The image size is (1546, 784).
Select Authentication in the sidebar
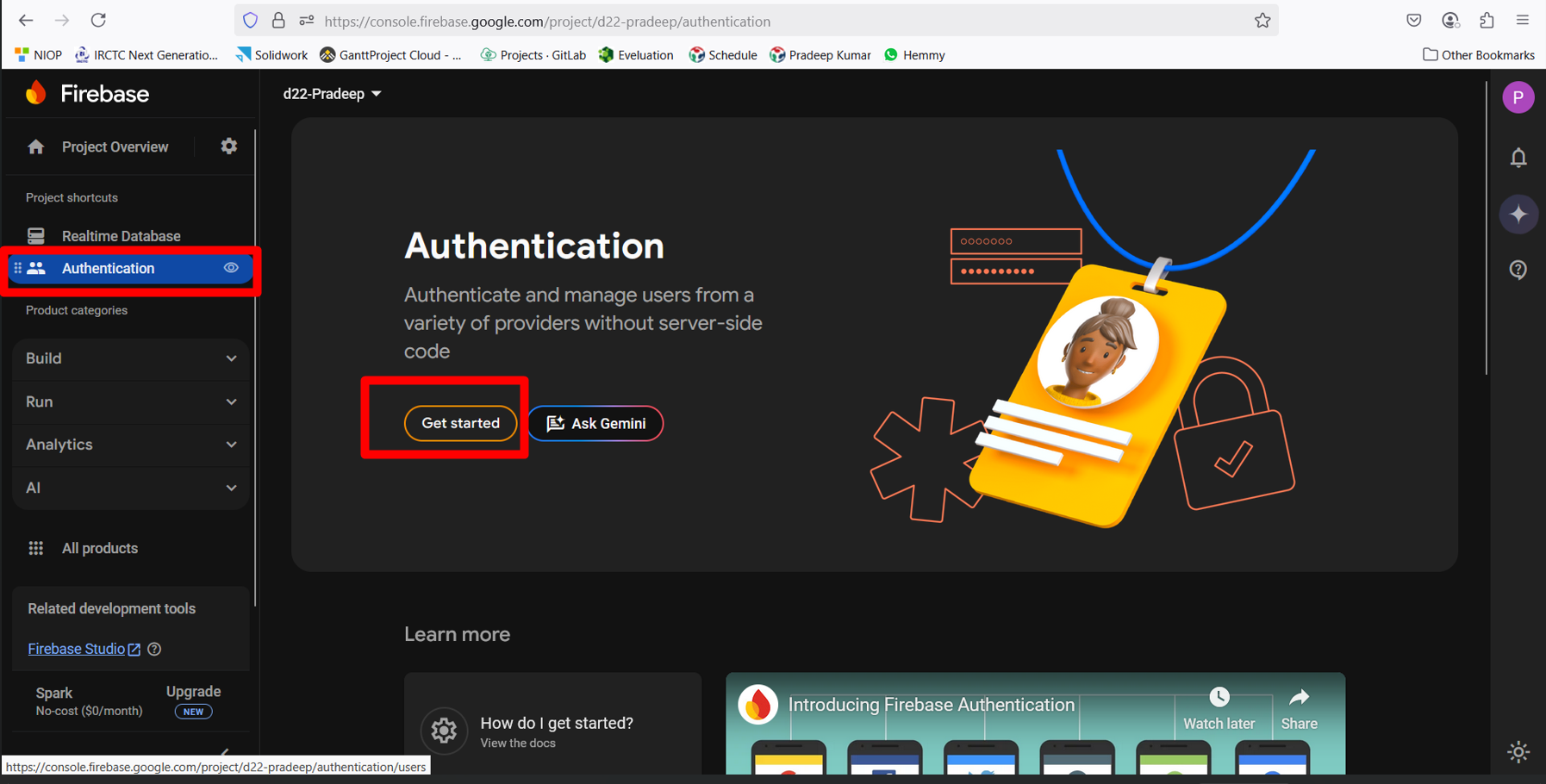pyautogui.click(x=129, y=269)
